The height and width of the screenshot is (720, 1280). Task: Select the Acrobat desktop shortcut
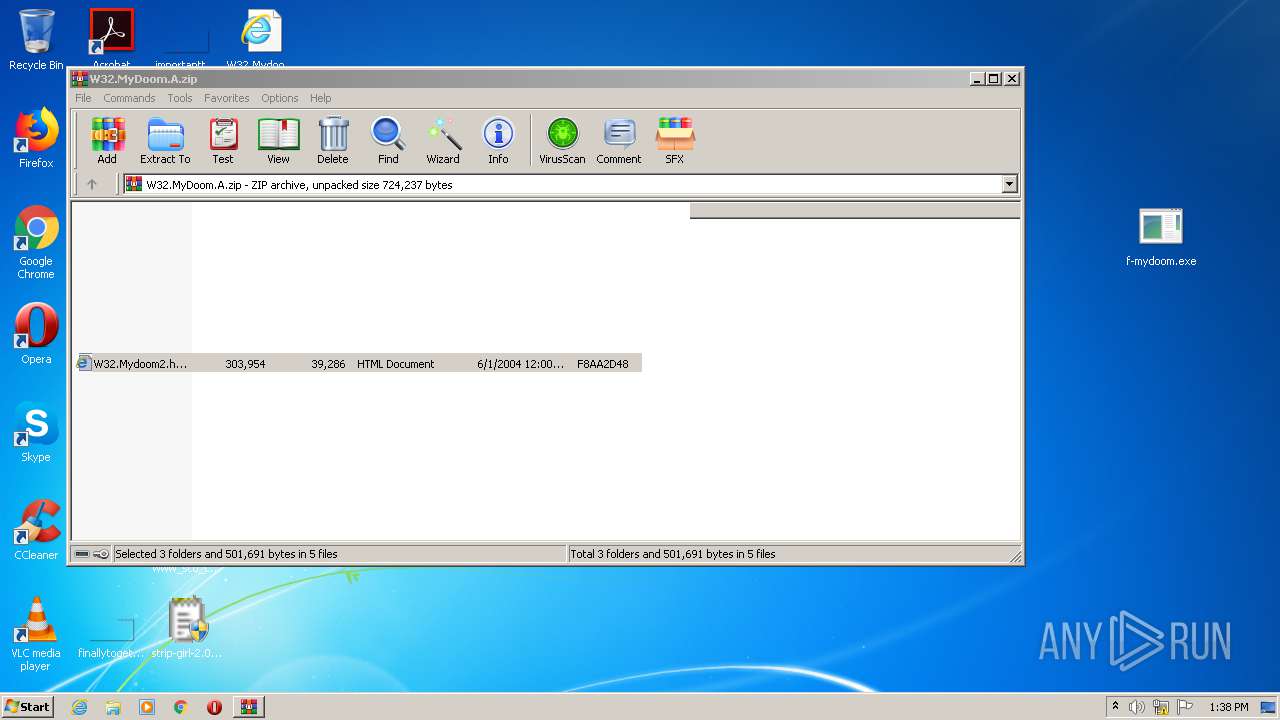tap(112, 38)
